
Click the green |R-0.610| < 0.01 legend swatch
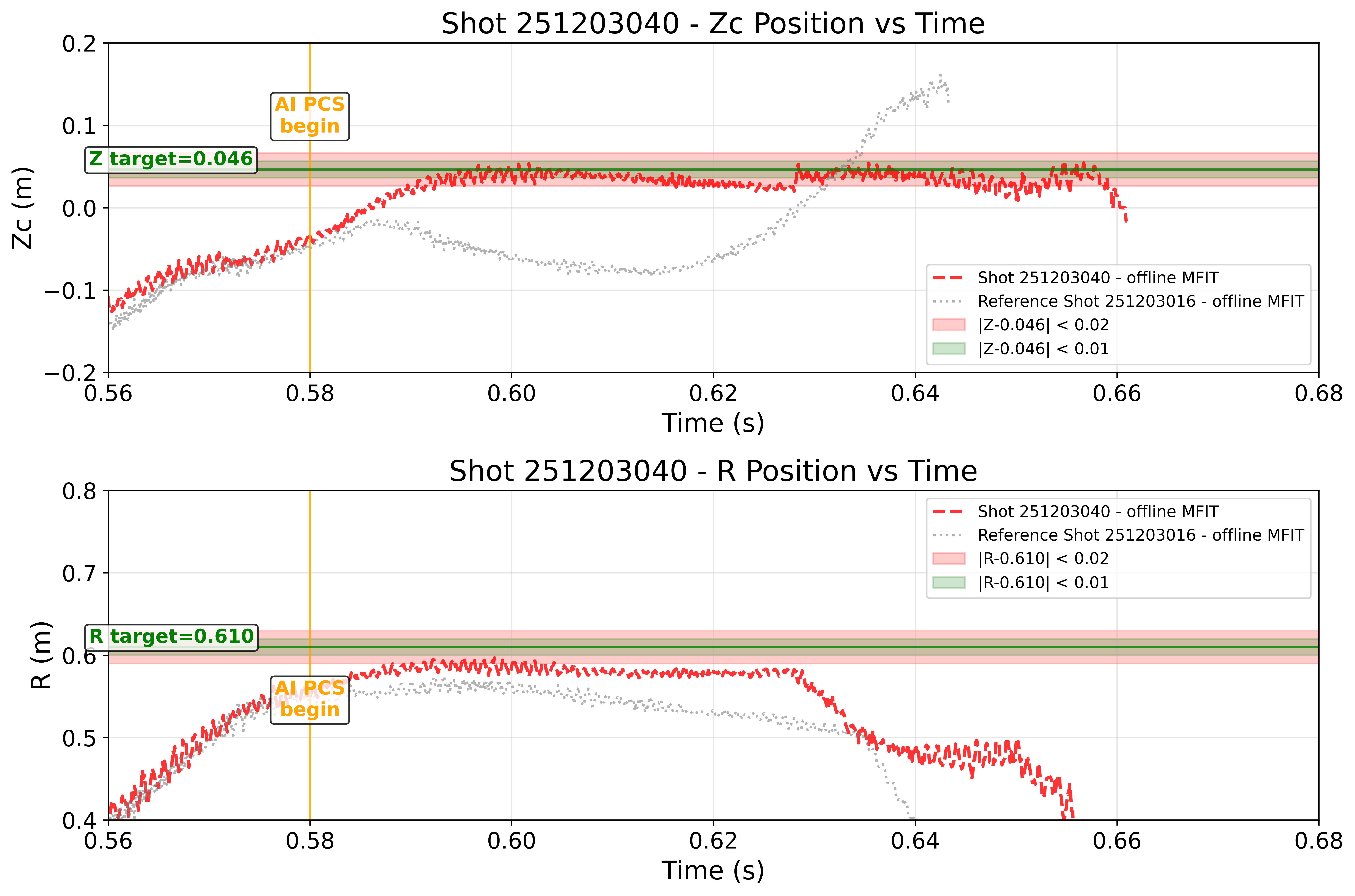tap(949, 582)
